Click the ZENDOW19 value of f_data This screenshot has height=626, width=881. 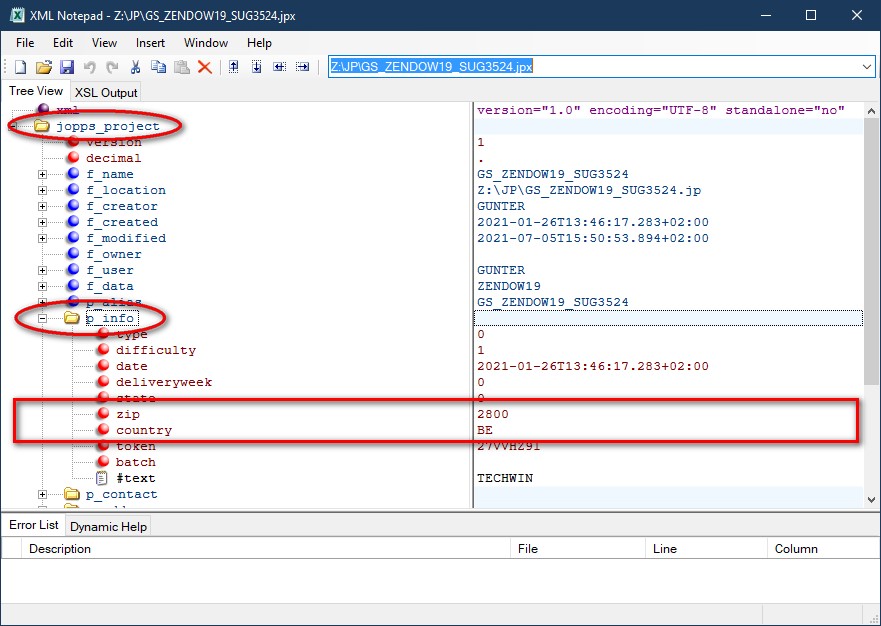pyautogui.click(x=509, y=286)
